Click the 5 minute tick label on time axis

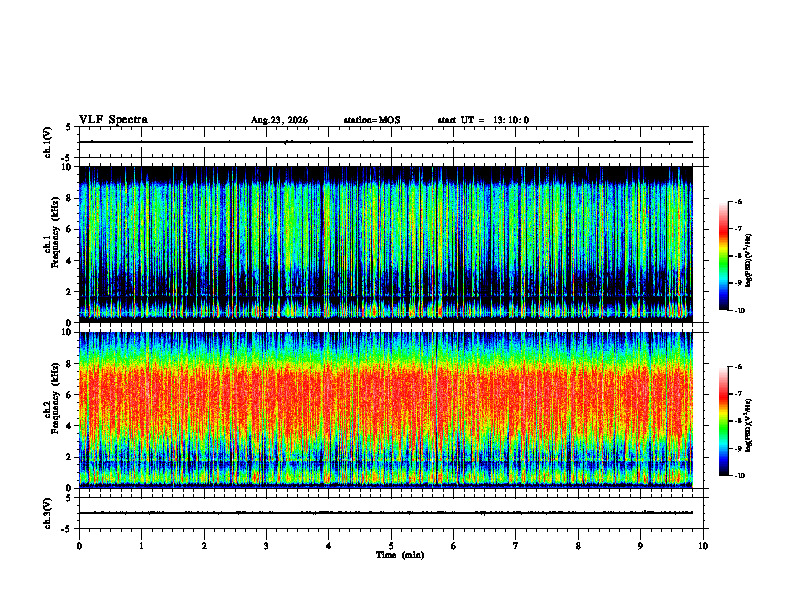coord(391,546)
